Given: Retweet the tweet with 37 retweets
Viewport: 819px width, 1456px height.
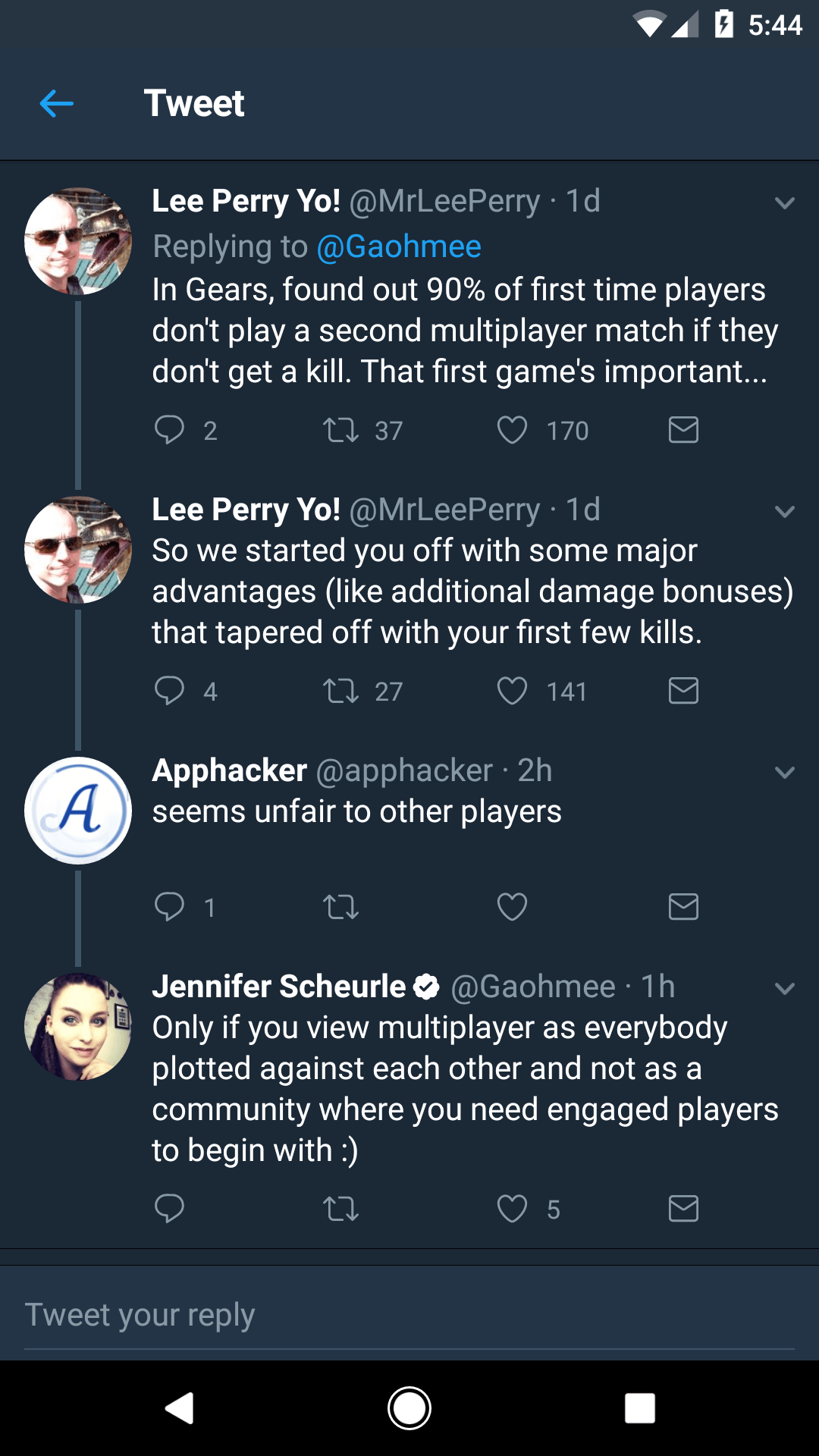Looking at the screenshot, I should (340, 430).
